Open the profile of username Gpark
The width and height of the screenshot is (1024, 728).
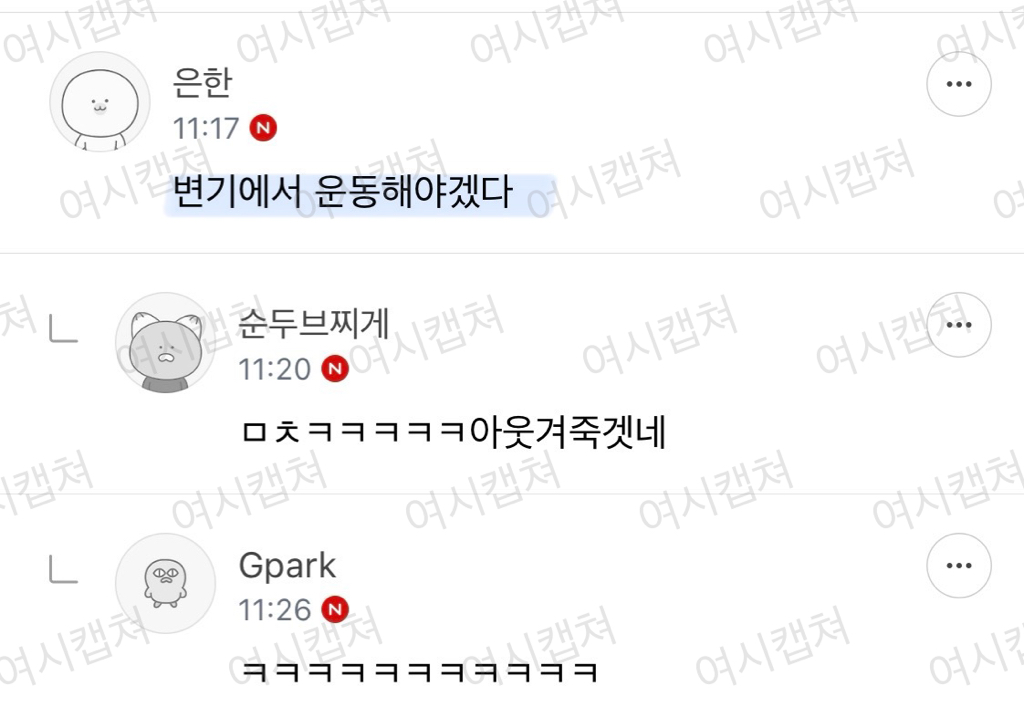click(287, 565)
